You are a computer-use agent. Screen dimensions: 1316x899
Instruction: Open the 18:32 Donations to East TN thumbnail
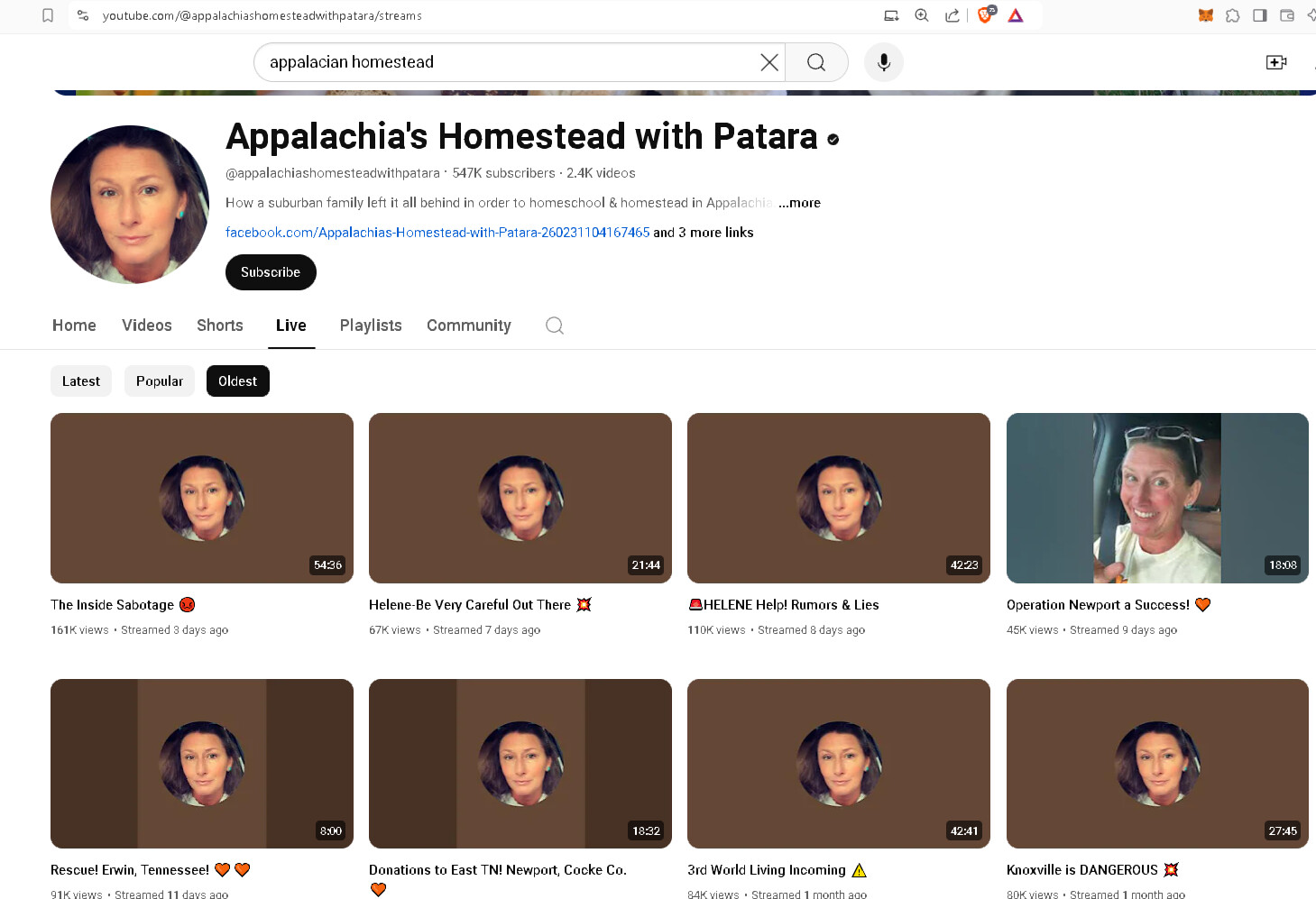(x=520, y=764)
